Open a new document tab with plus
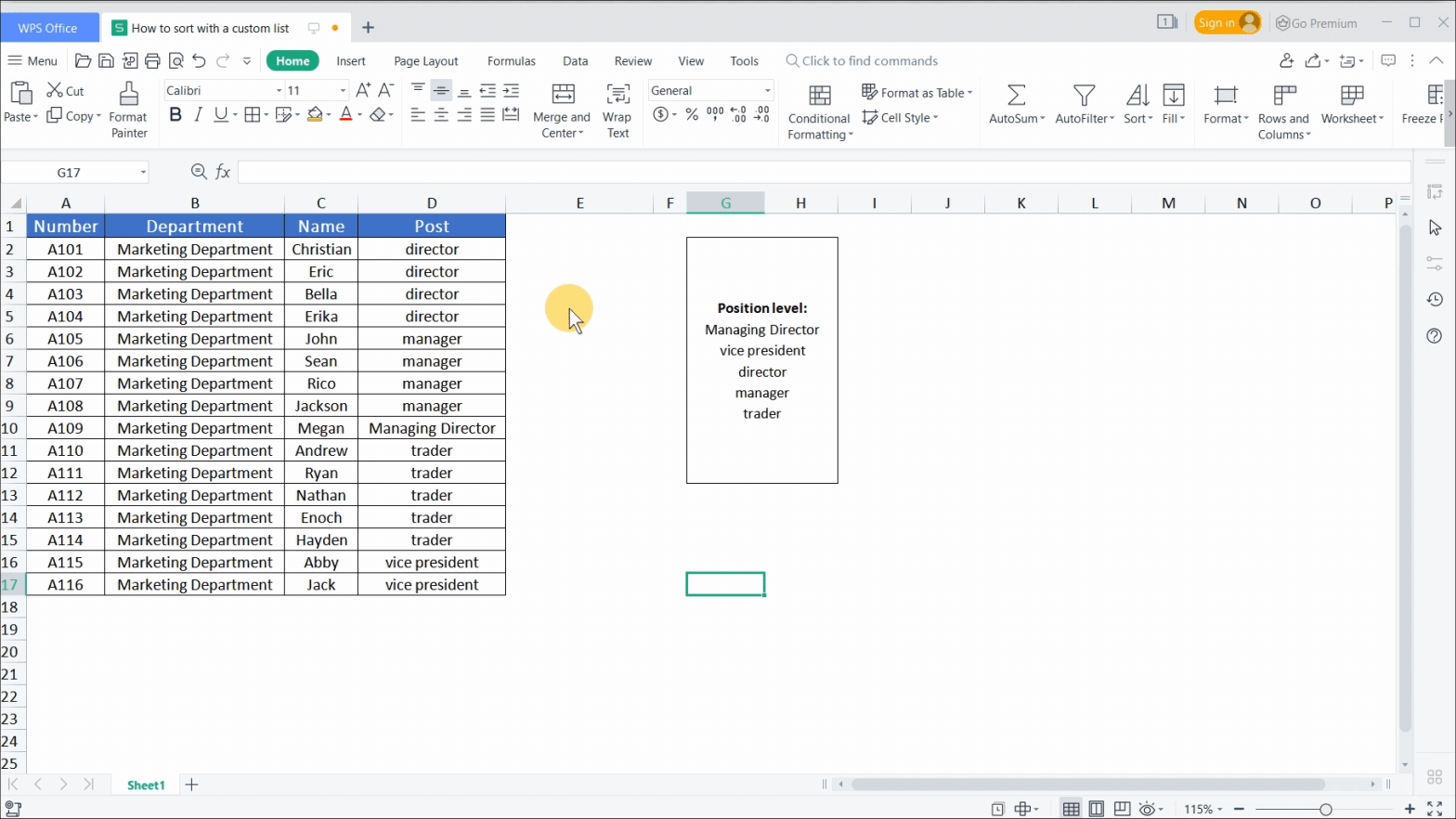Viewport: 1456px width, 819px height. pos(368,28)
